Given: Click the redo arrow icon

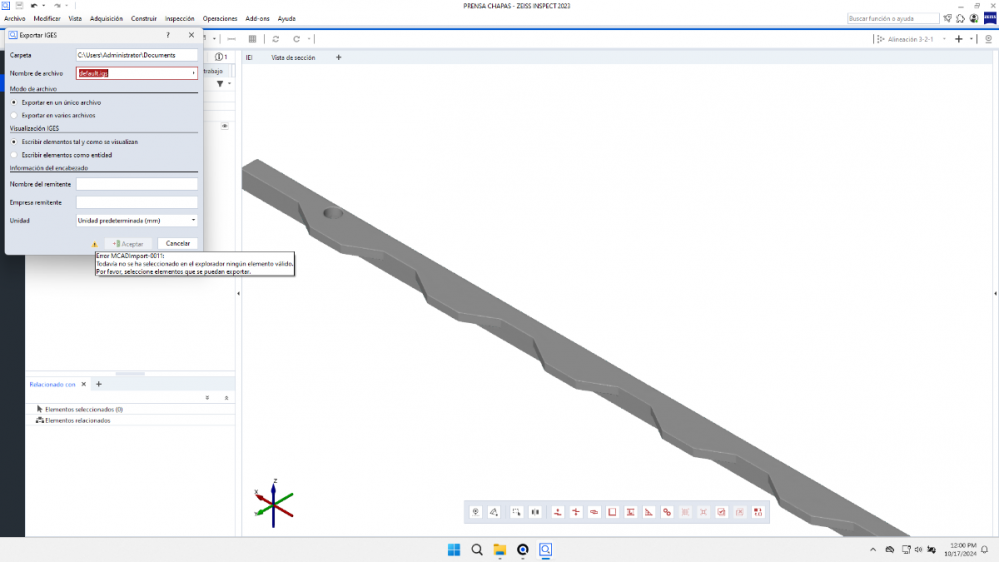Looking at the screenshot, I should (x=57, y=5).
